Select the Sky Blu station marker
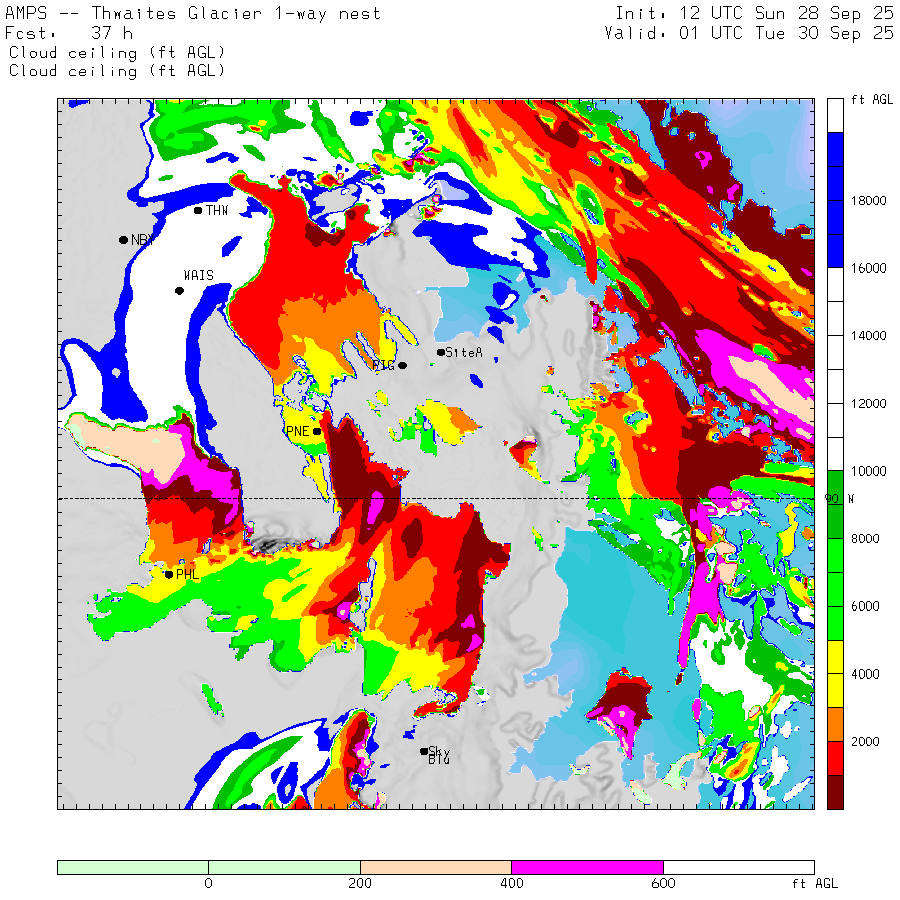This screenshot has height=900, width=900. 424,751
